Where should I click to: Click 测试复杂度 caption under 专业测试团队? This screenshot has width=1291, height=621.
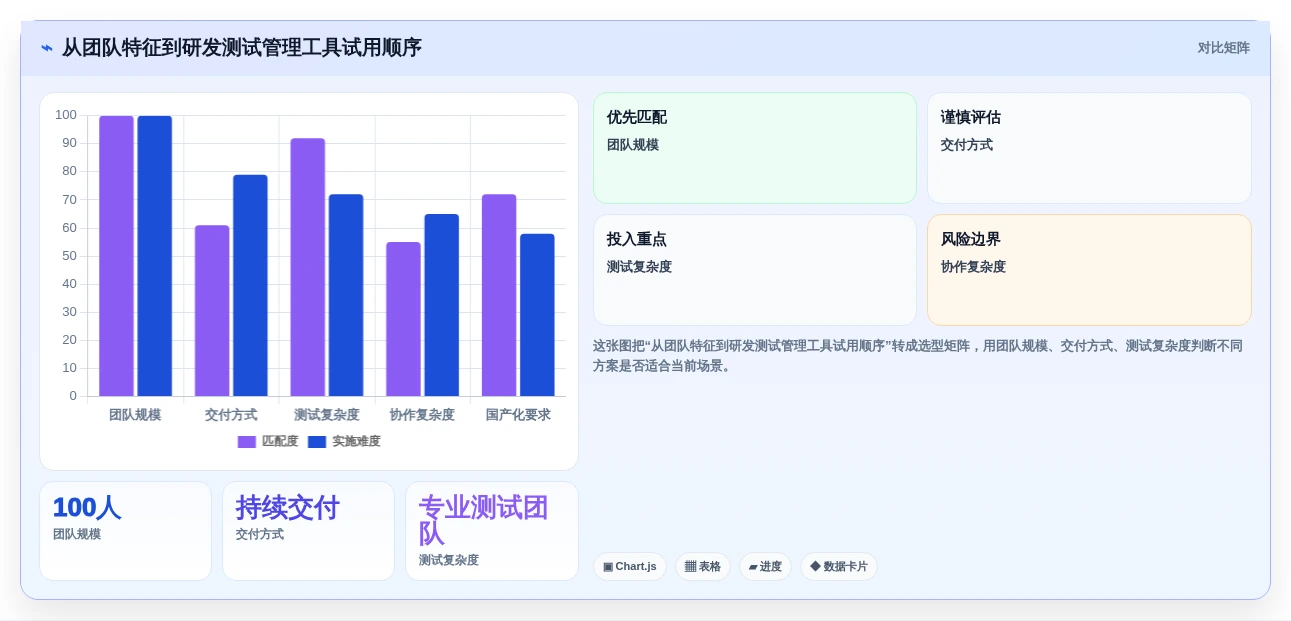tap(449, 561)
